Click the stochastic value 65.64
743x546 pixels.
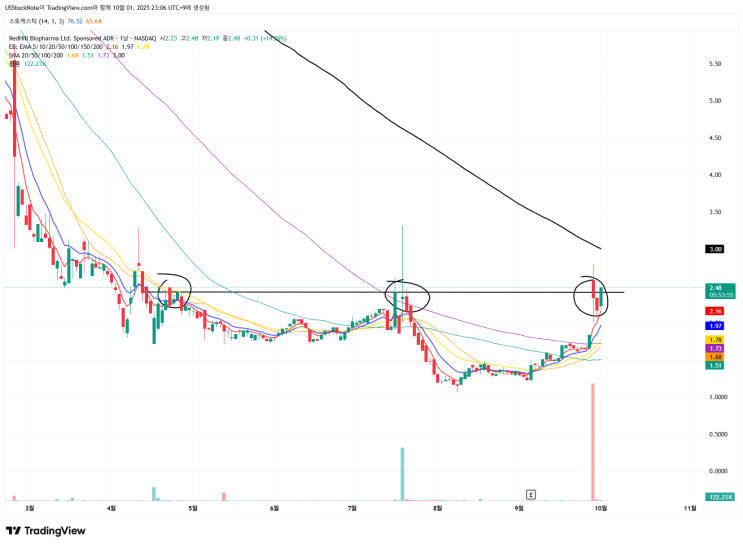pos(93,21)
